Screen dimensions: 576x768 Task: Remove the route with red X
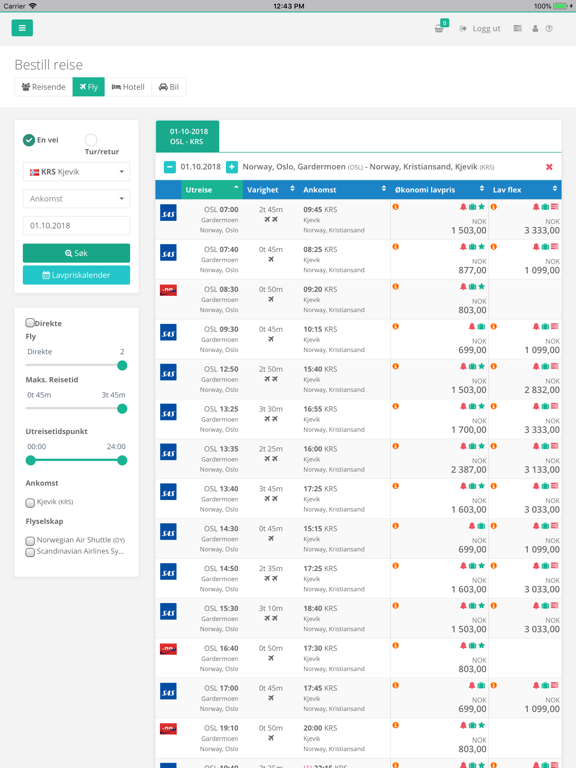(549, 167)
